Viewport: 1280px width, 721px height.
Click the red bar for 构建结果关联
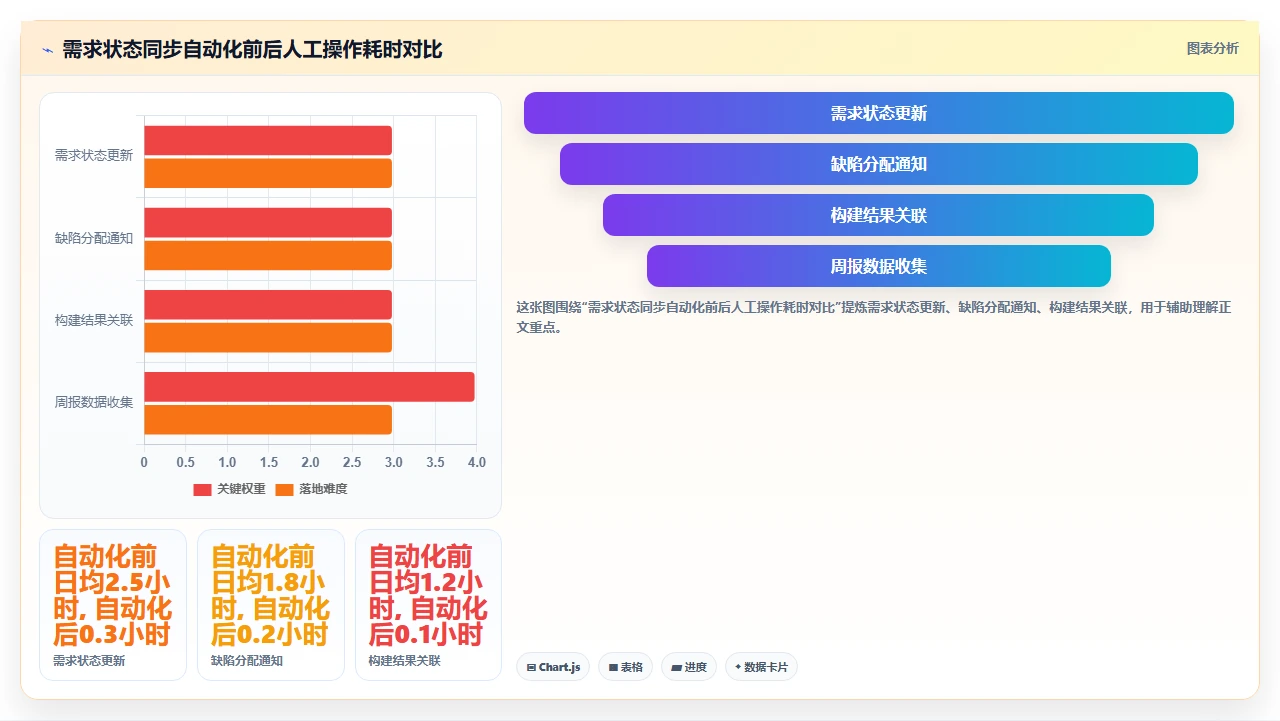tap(268, 305)
